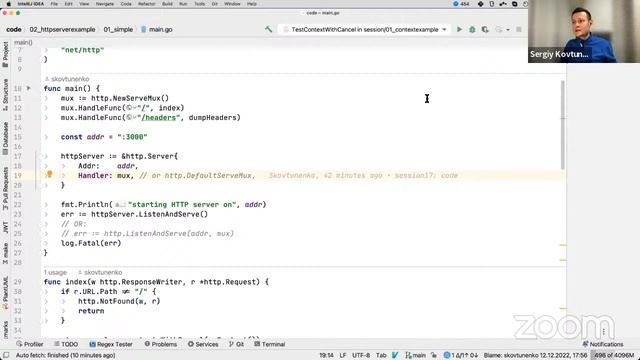Click the /headers route link in code
Viewport: 640px width, 360px height.
pos(159,118)
